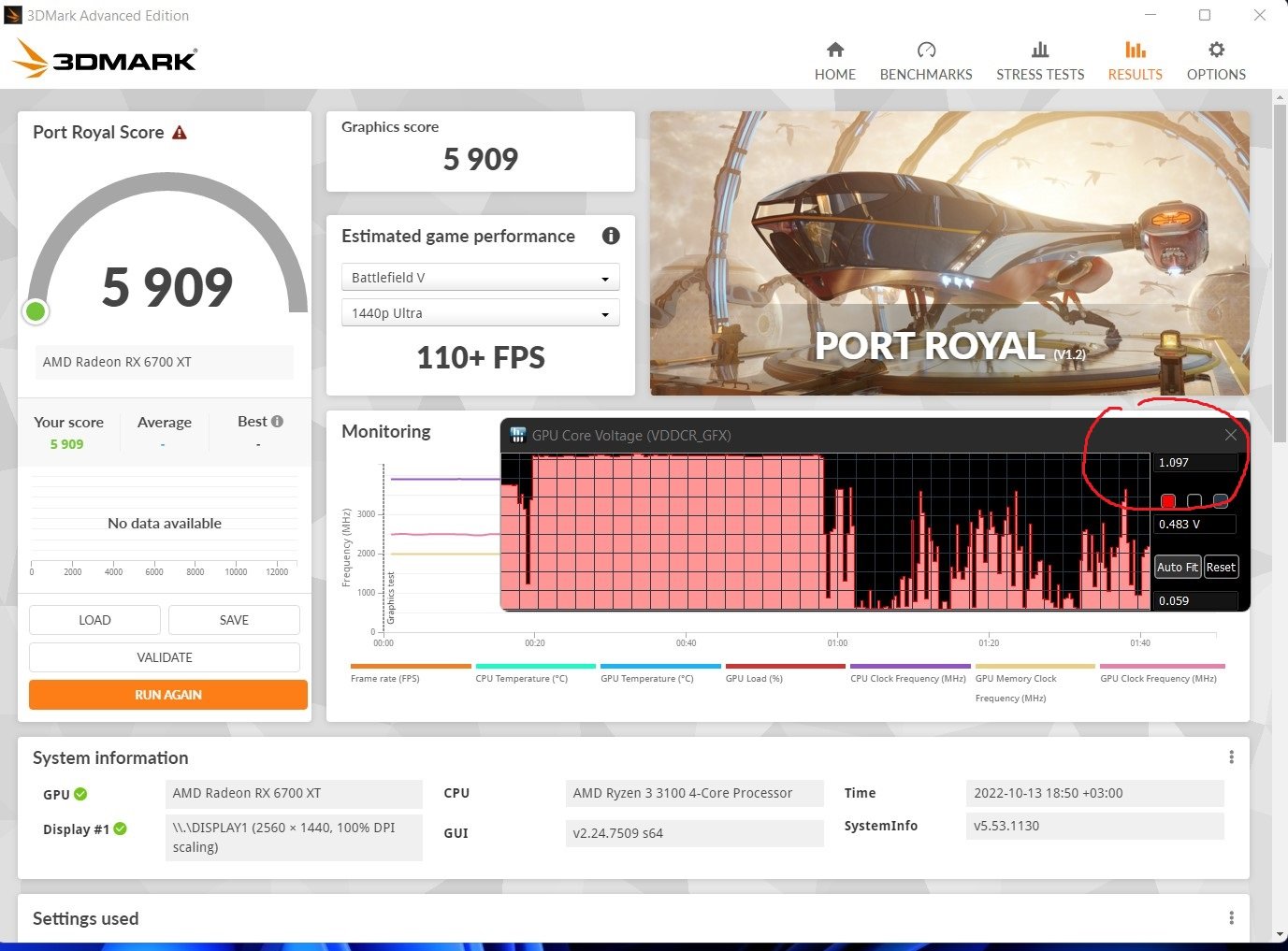Select the RESULTS tab
Image resolution: width=1288 pixels, height=951 pixels.
1135,62
